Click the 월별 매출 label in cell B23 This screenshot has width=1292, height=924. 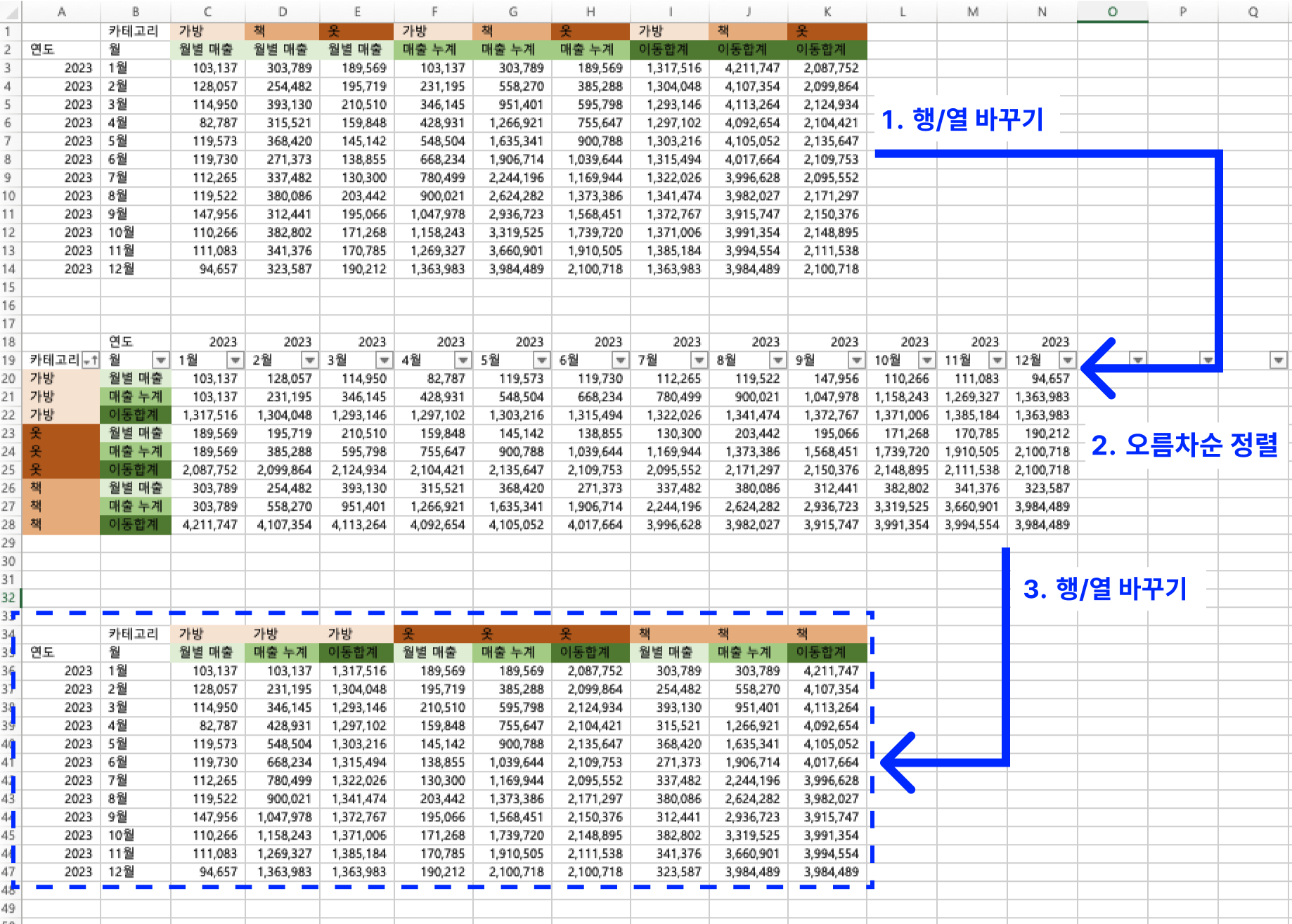136,434
